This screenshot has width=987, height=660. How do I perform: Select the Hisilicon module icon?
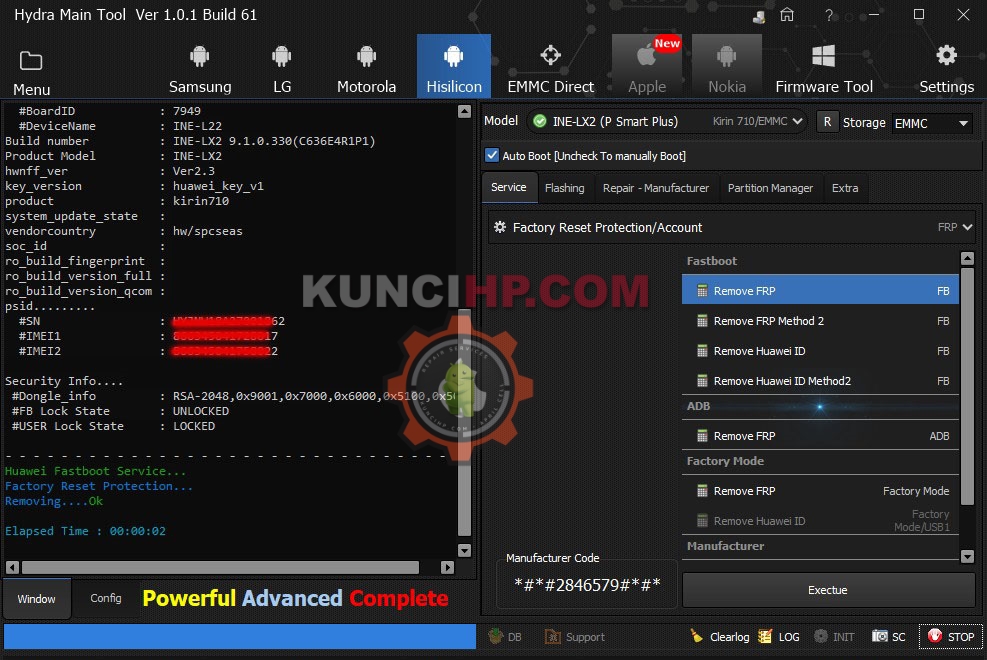[454, 67]
